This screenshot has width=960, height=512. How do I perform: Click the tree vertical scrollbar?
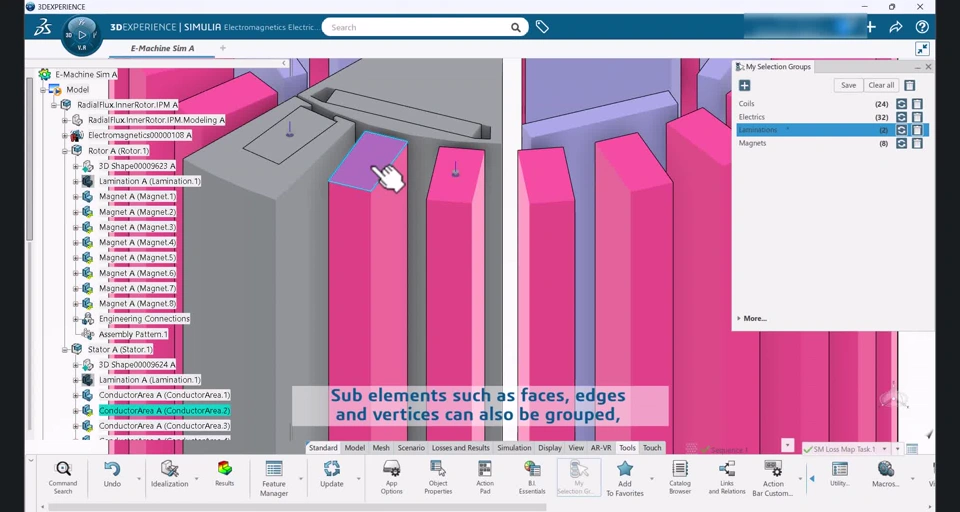(x=29, y=159)
